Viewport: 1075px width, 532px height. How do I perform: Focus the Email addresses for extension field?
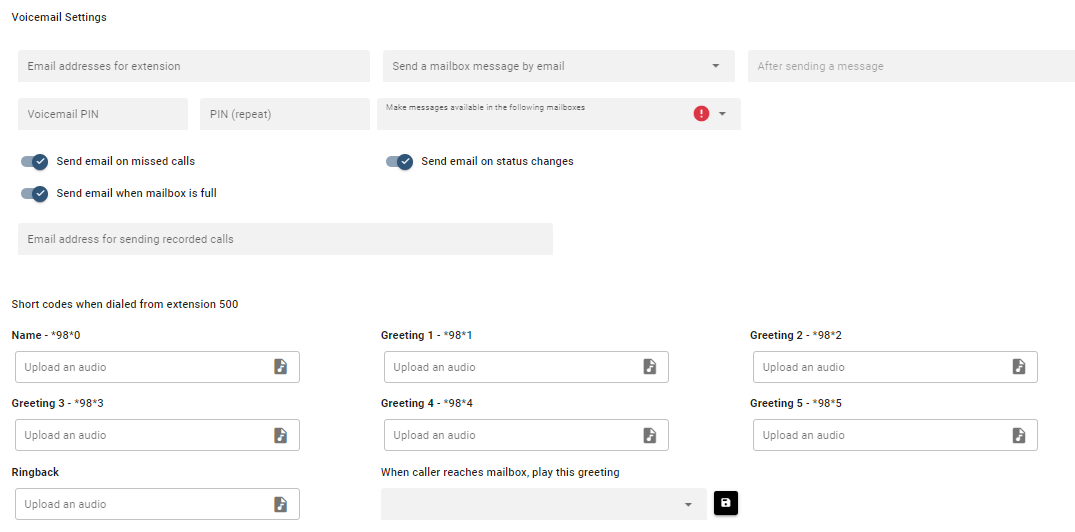(193, 66)
